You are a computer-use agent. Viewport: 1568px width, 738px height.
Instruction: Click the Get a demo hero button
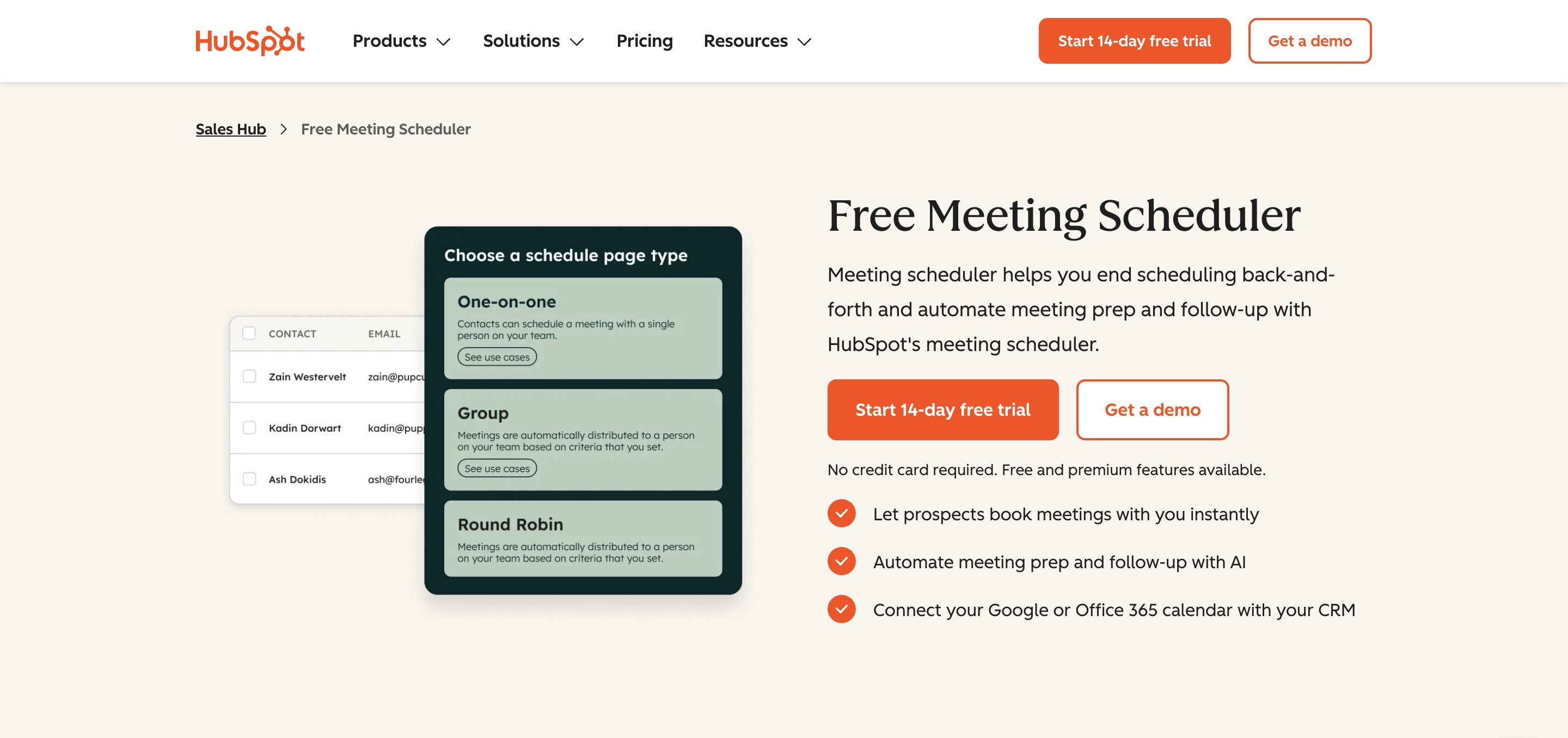click(x=1151, y=409)
